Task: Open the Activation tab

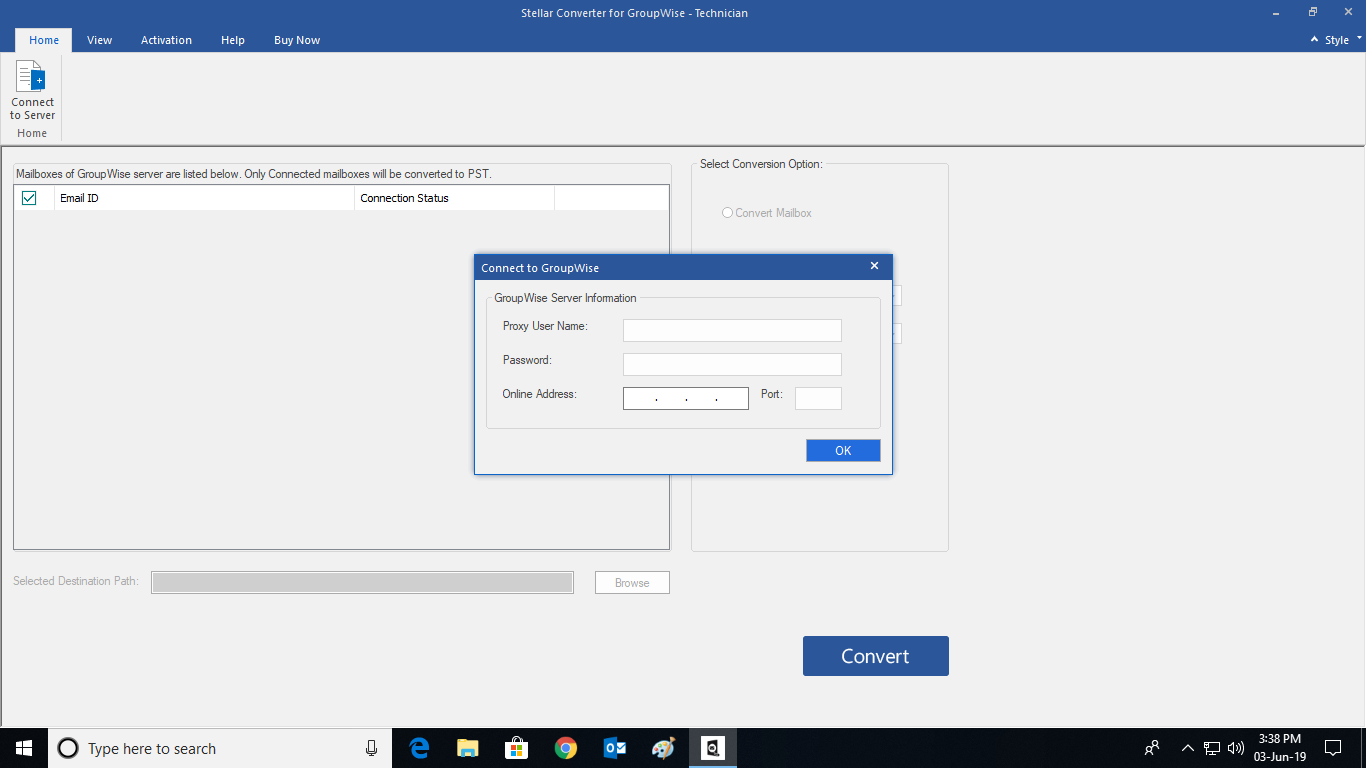Action: coord(166,40)
